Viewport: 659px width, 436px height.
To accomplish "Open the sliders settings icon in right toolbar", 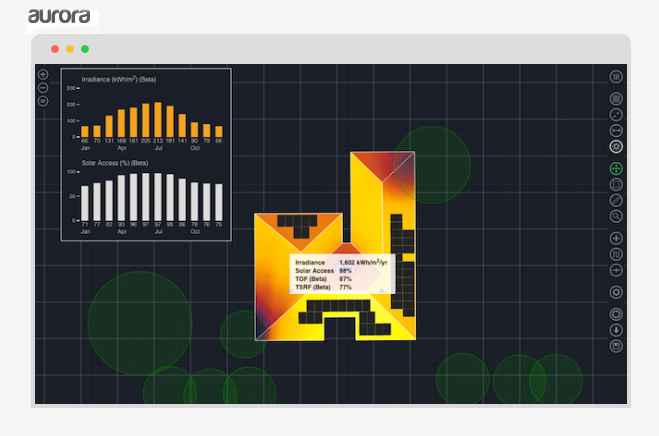I will click(x=616, y=77).
